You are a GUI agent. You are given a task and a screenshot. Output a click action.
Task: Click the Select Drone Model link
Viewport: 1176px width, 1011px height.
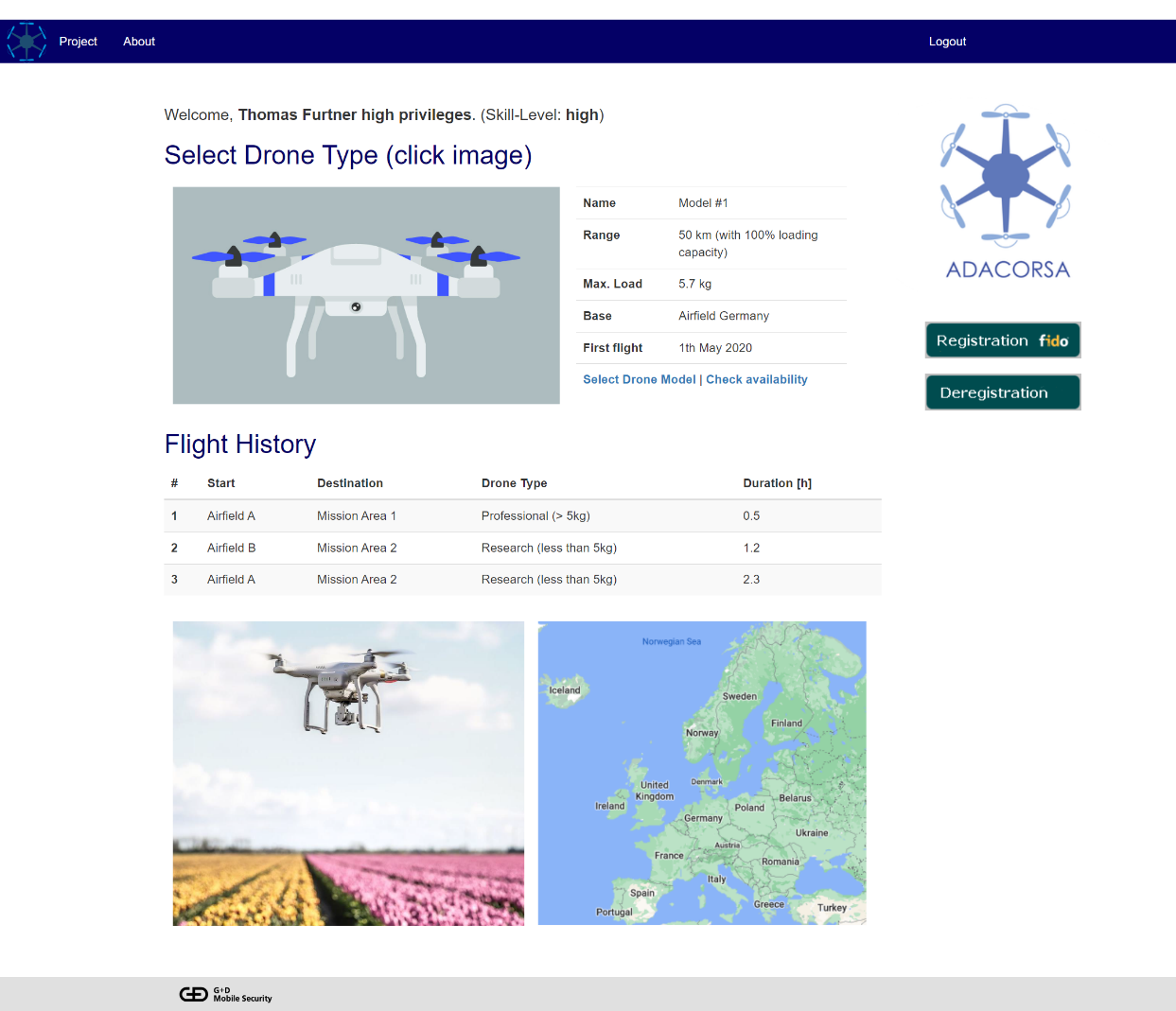[639, 379]
